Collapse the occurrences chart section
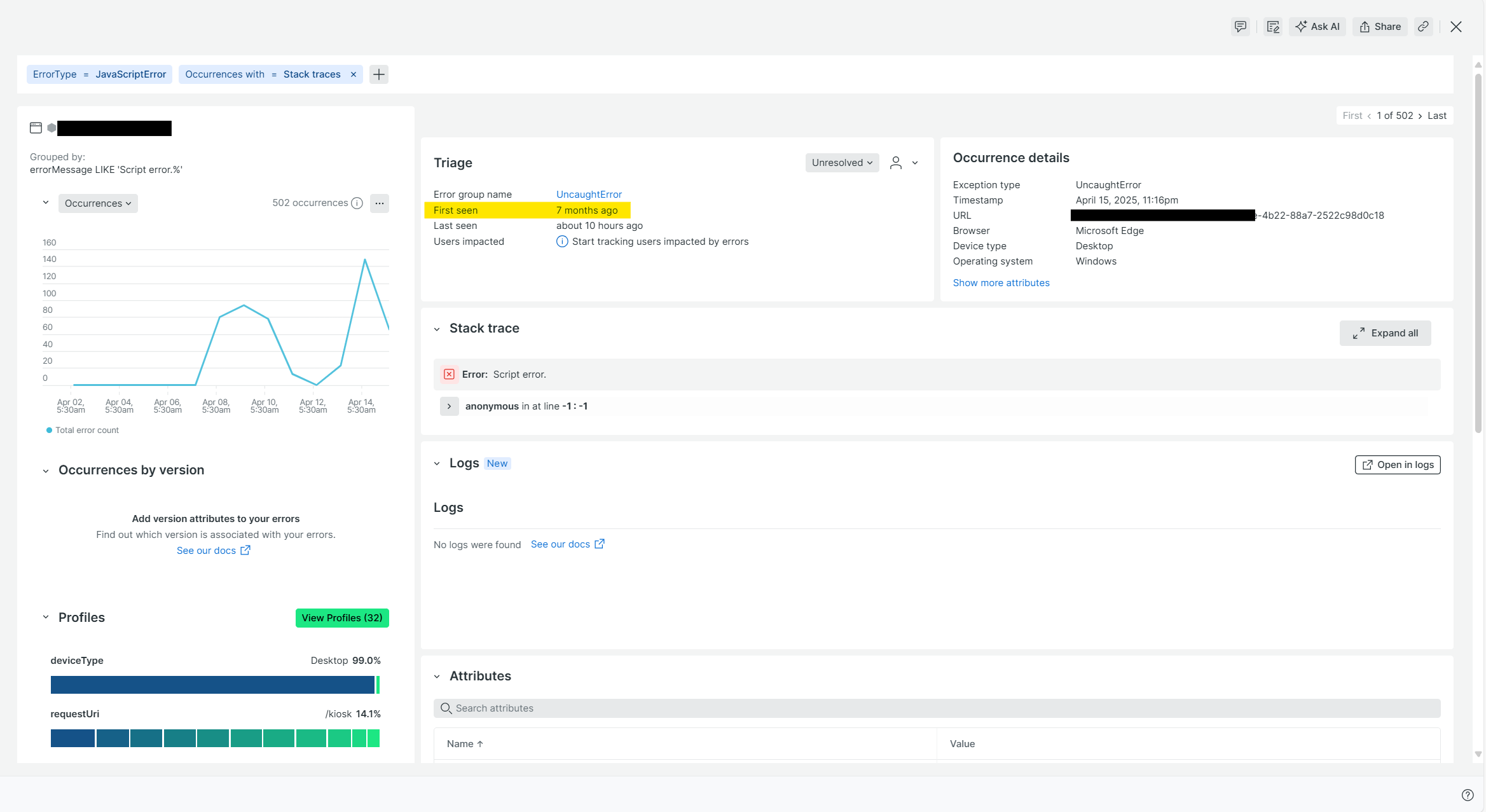The height and width of the screenshot is (812, 1486). [x=46, y=203]
